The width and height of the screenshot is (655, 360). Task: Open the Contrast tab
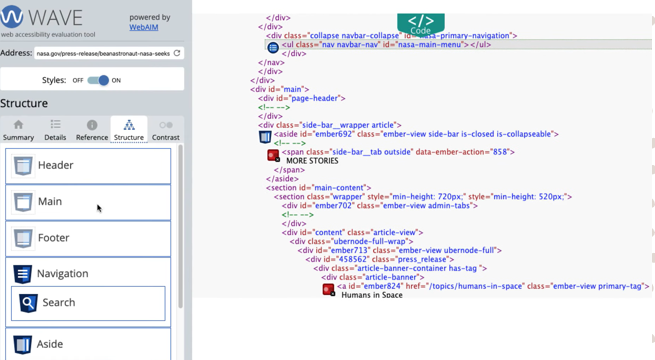pos(165,130)
